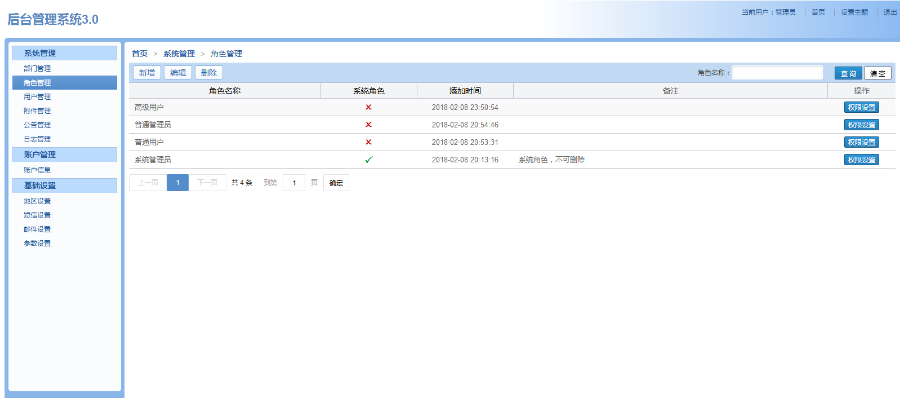Image resolution: width=900 pixels, height=398 pixels.
Task: Click 设置主题 in top header
Action: 855,12
